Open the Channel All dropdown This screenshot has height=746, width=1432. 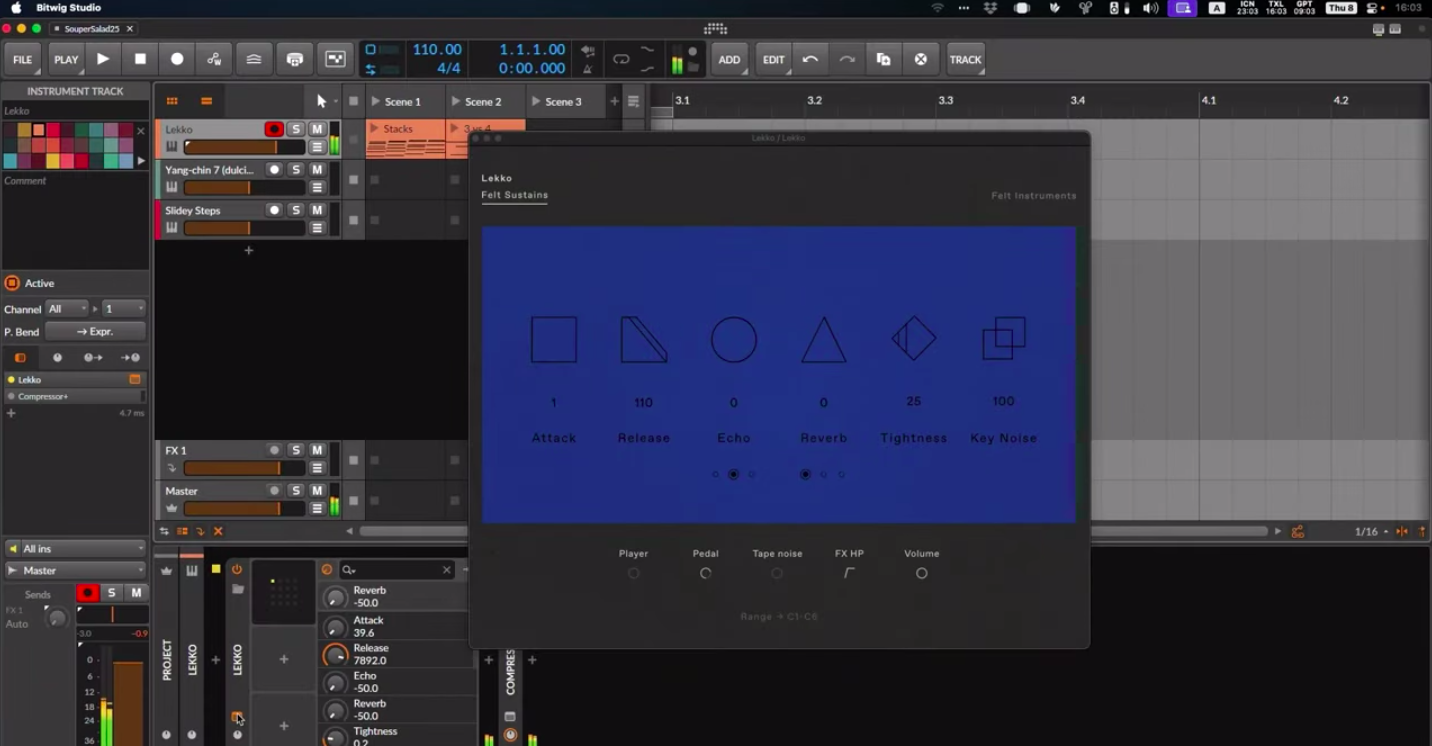[68, 309]
